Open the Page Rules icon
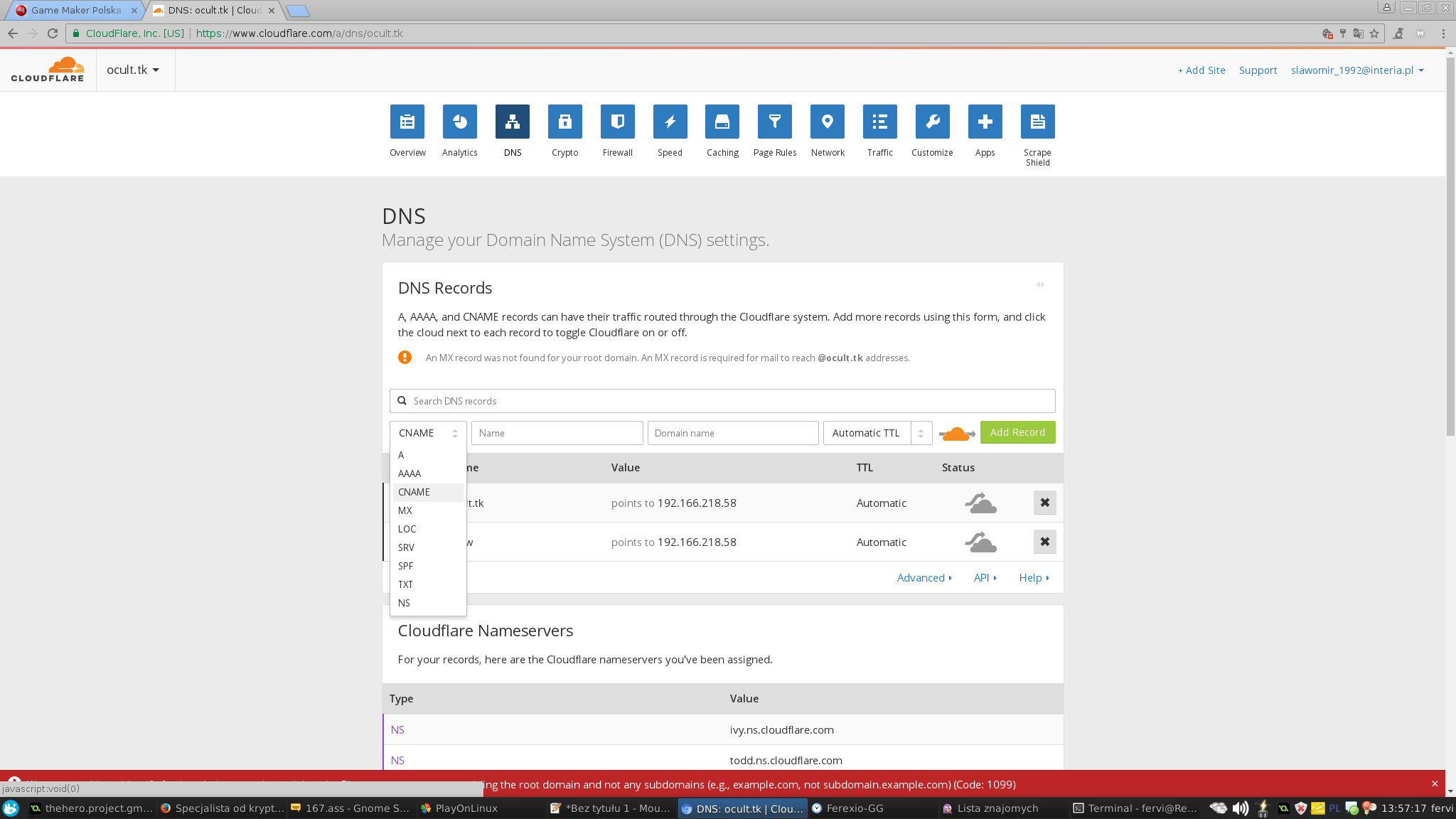 click(x=775, y=122)
